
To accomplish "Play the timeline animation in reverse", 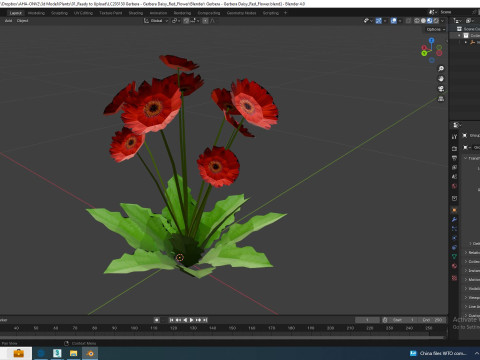I will pos(185,320).
